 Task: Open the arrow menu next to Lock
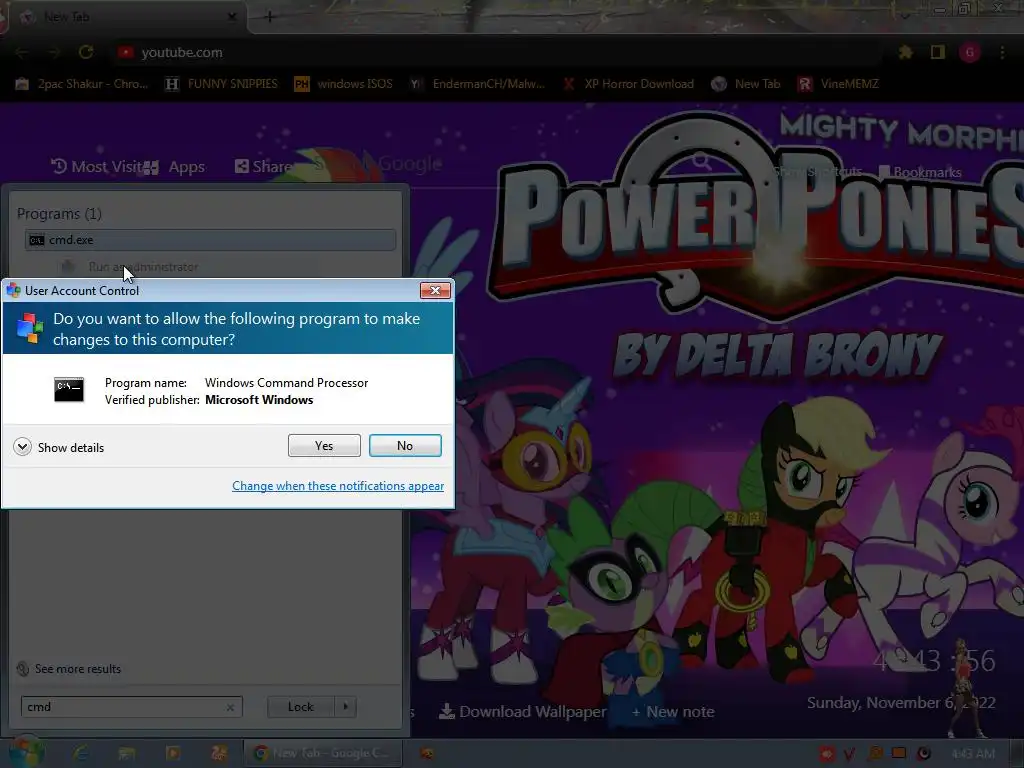(x=345, y=707)
